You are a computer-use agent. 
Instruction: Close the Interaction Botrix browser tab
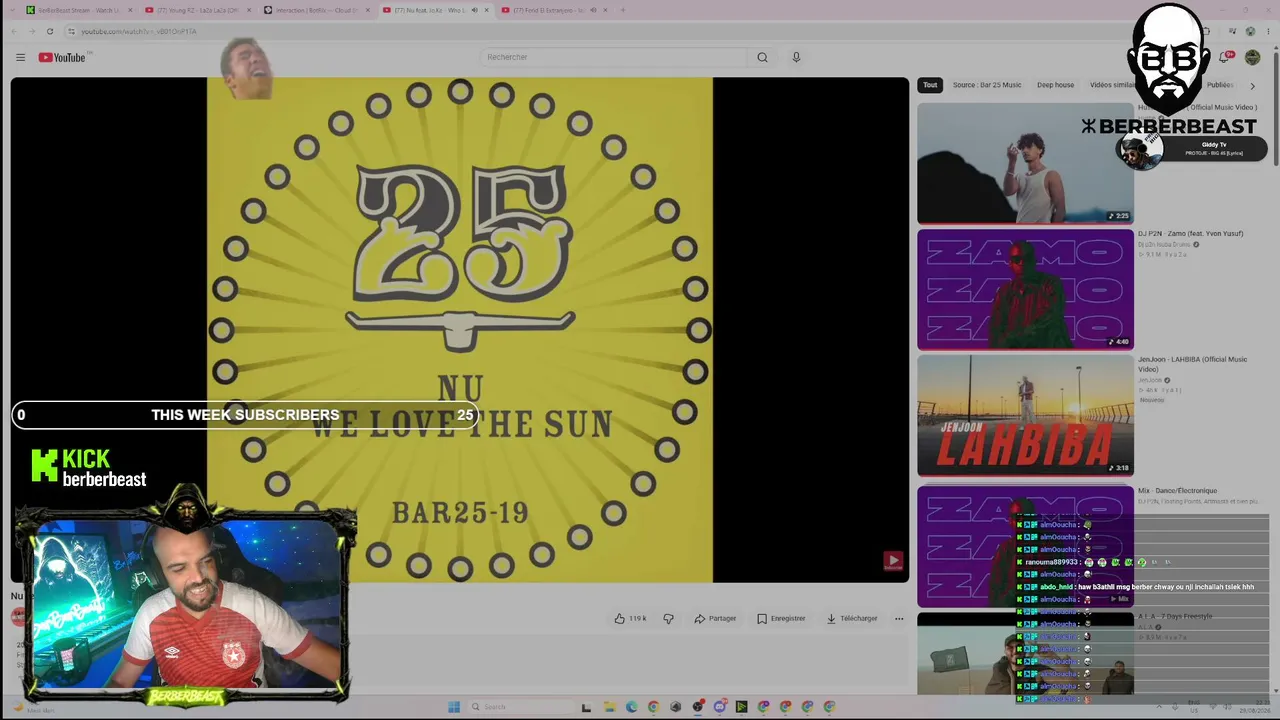point(368,10)
